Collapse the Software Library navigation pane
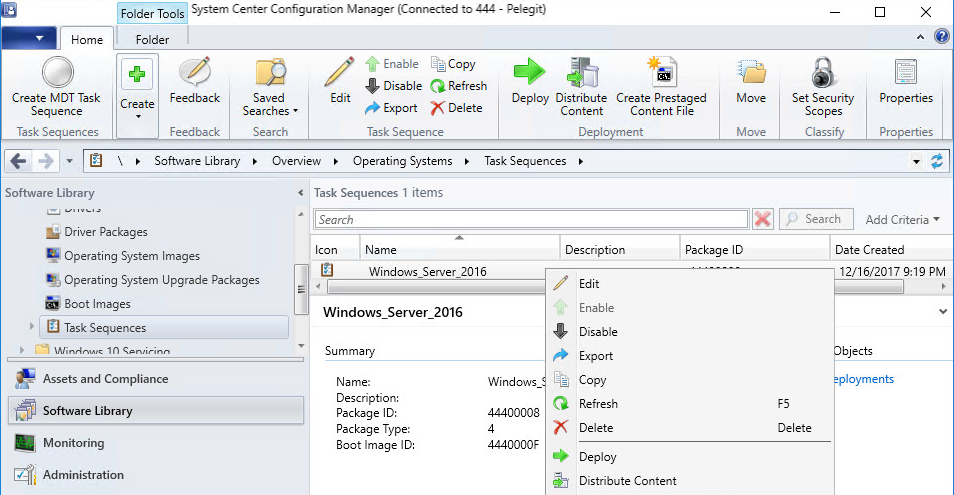This screenshot has width=954, height=495. pos(300,193)
